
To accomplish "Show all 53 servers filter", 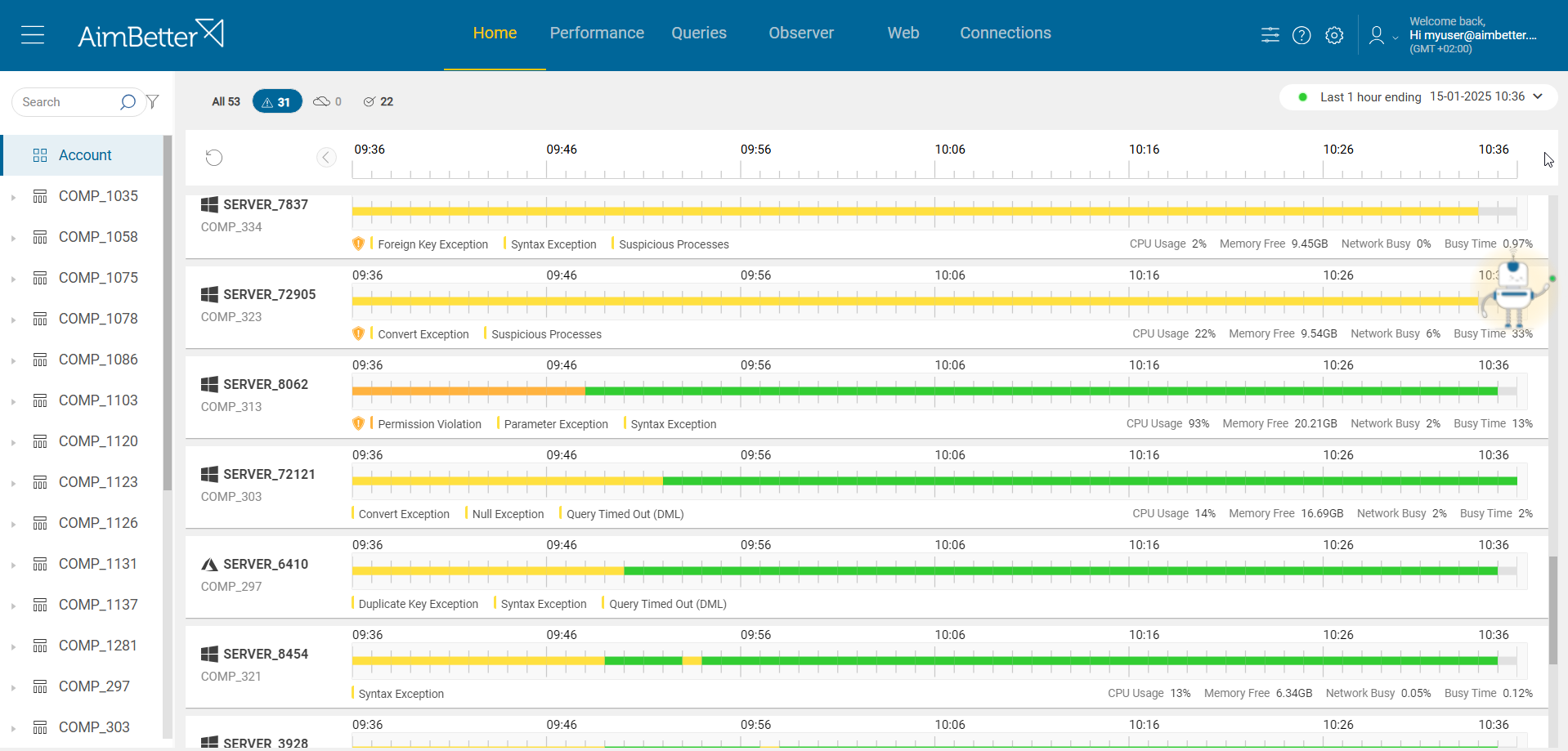I will pyautogui.click(x=226, y=101).
